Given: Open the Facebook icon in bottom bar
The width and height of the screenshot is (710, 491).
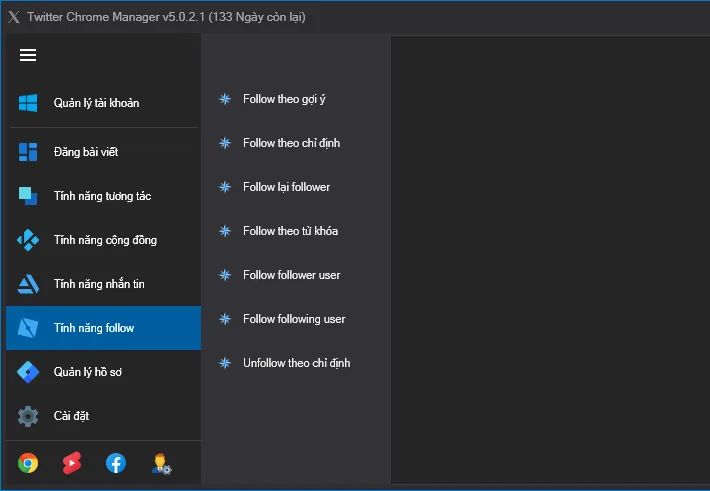Looking at the screenshot, I should pos(116,463).
